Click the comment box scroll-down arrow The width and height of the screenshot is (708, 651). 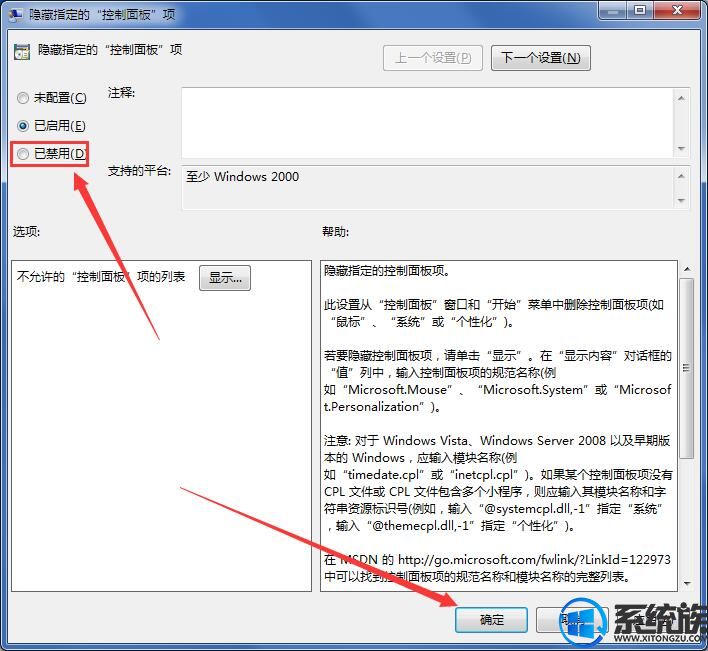[681, 149]
